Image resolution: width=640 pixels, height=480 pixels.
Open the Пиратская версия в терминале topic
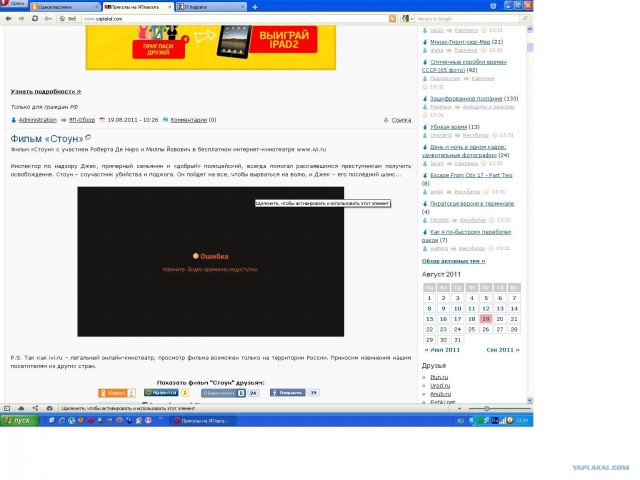[x=472, y=203]
